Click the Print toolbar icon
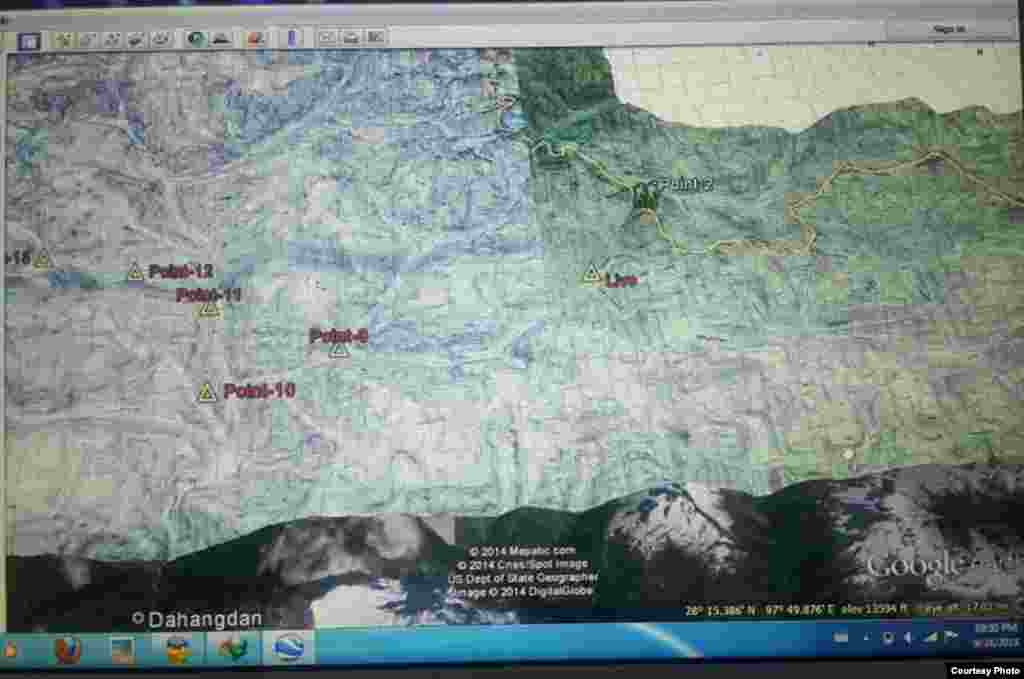Viewport: 1024px width, 679px height. (350, 39)
